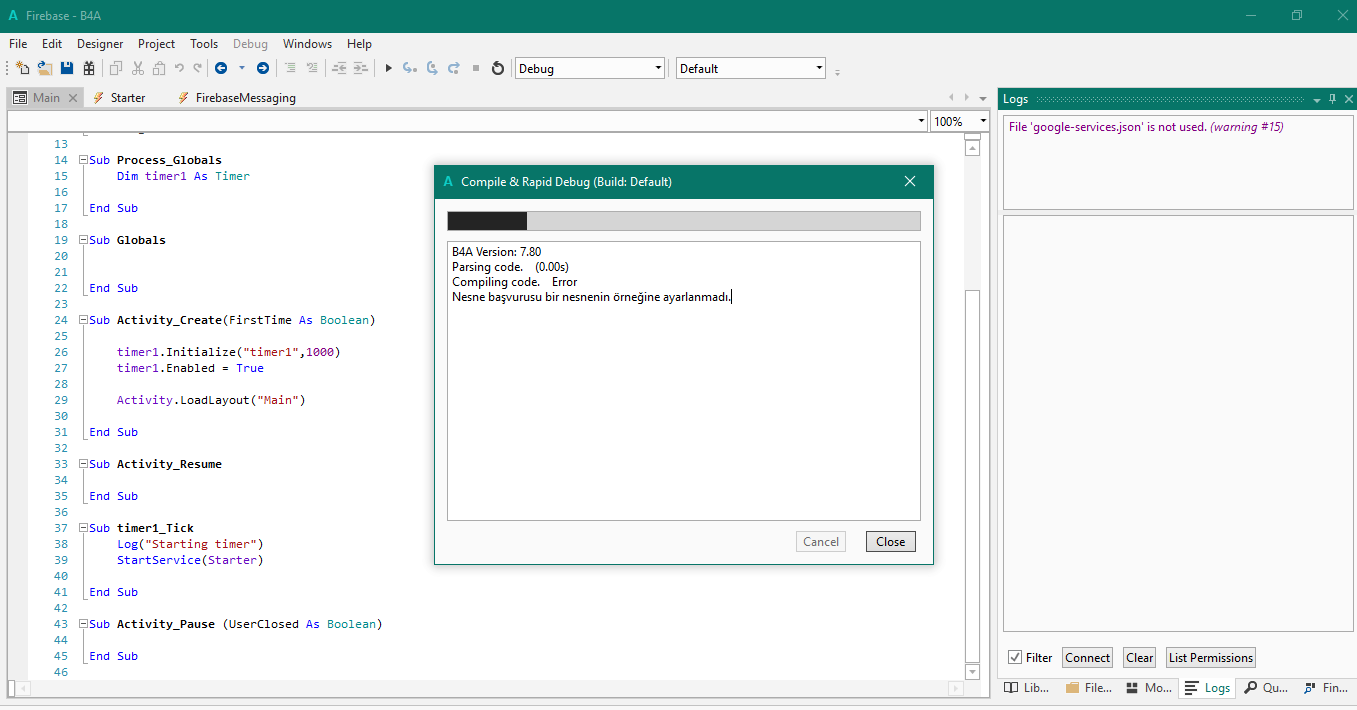The height and width of the screenshot is (710, 1357).
Task: Click the New file icon in toolbar
Action: coord(23,69)
